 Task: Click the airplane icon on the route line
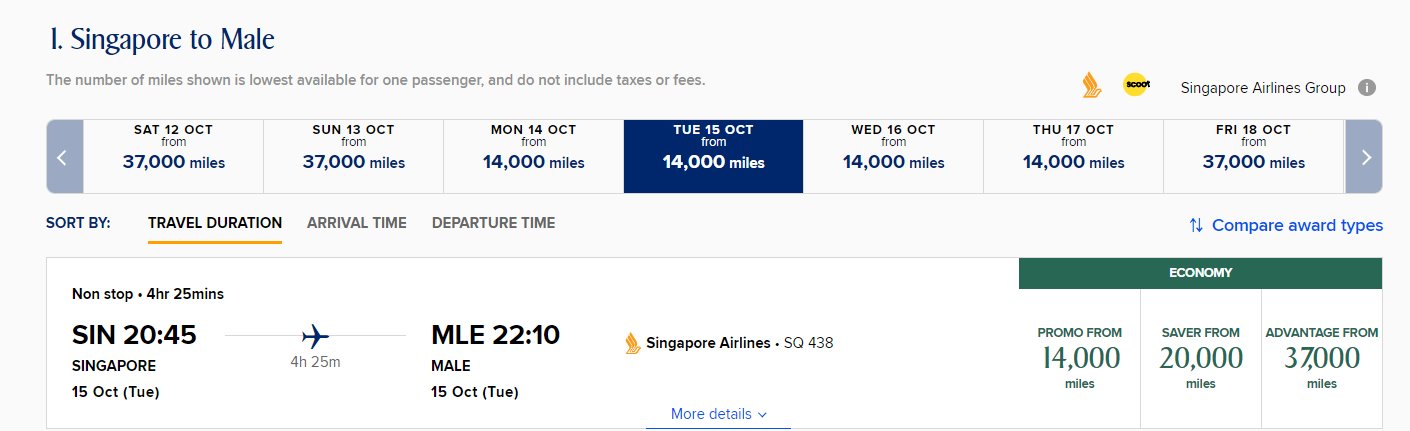pos(315,335)
